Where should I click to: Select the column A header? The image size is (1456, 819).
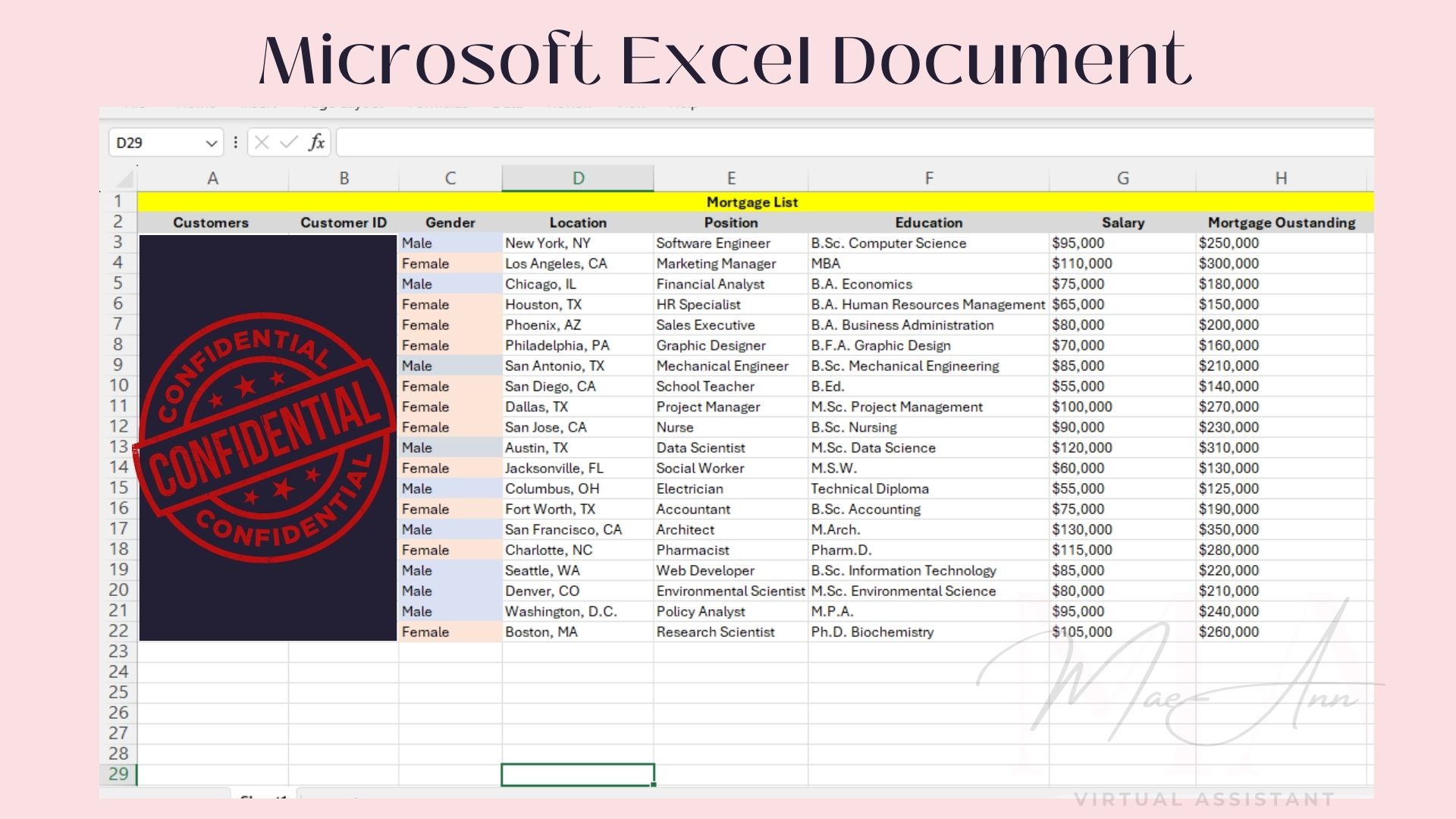point(212,178)
